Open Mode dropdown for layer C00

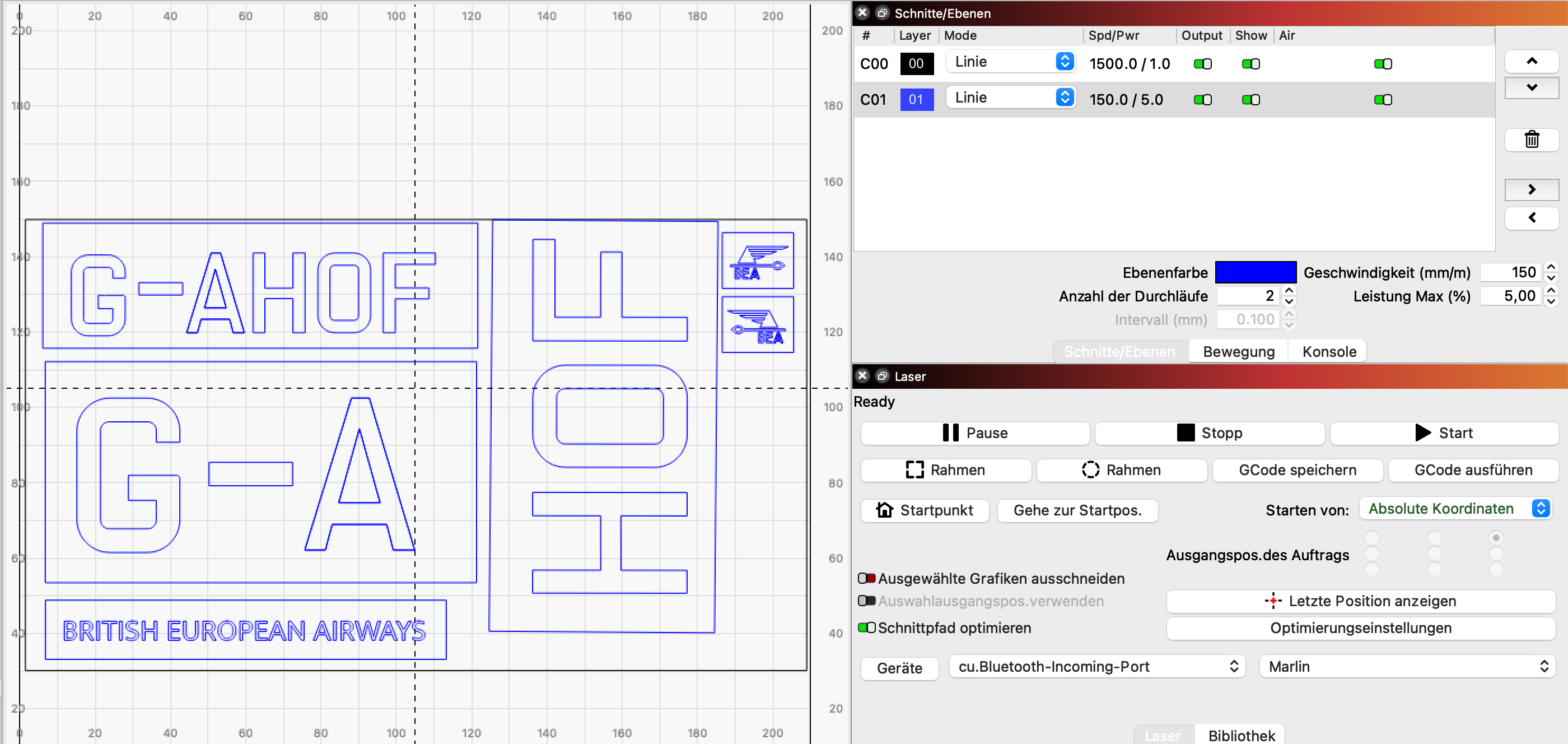tap(1010, 62)
